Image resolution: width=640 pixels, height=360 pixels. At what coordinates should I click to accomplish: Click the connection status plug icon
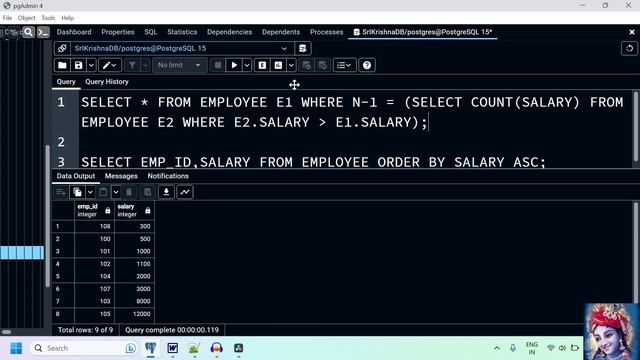62,48
